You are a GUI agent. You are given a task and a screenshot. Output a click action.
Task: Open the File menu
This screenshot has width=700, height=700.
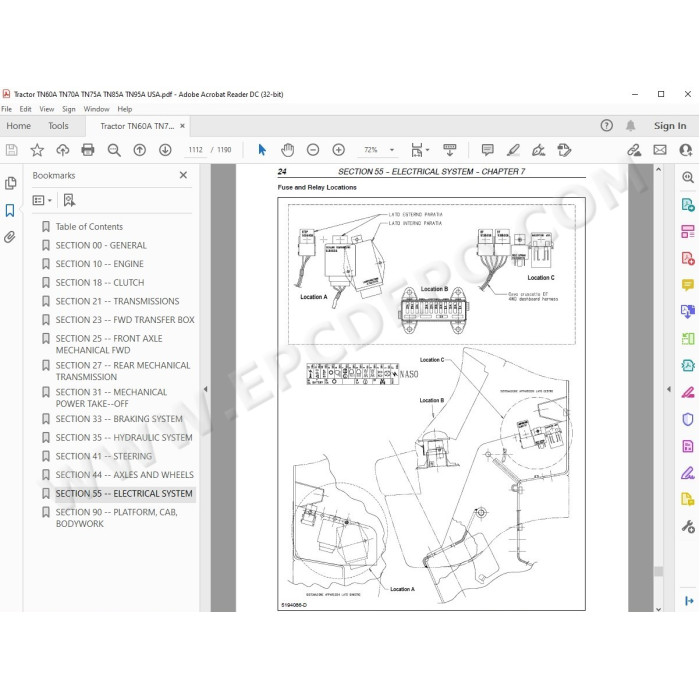pyautogui.click(x=7, y=109)
